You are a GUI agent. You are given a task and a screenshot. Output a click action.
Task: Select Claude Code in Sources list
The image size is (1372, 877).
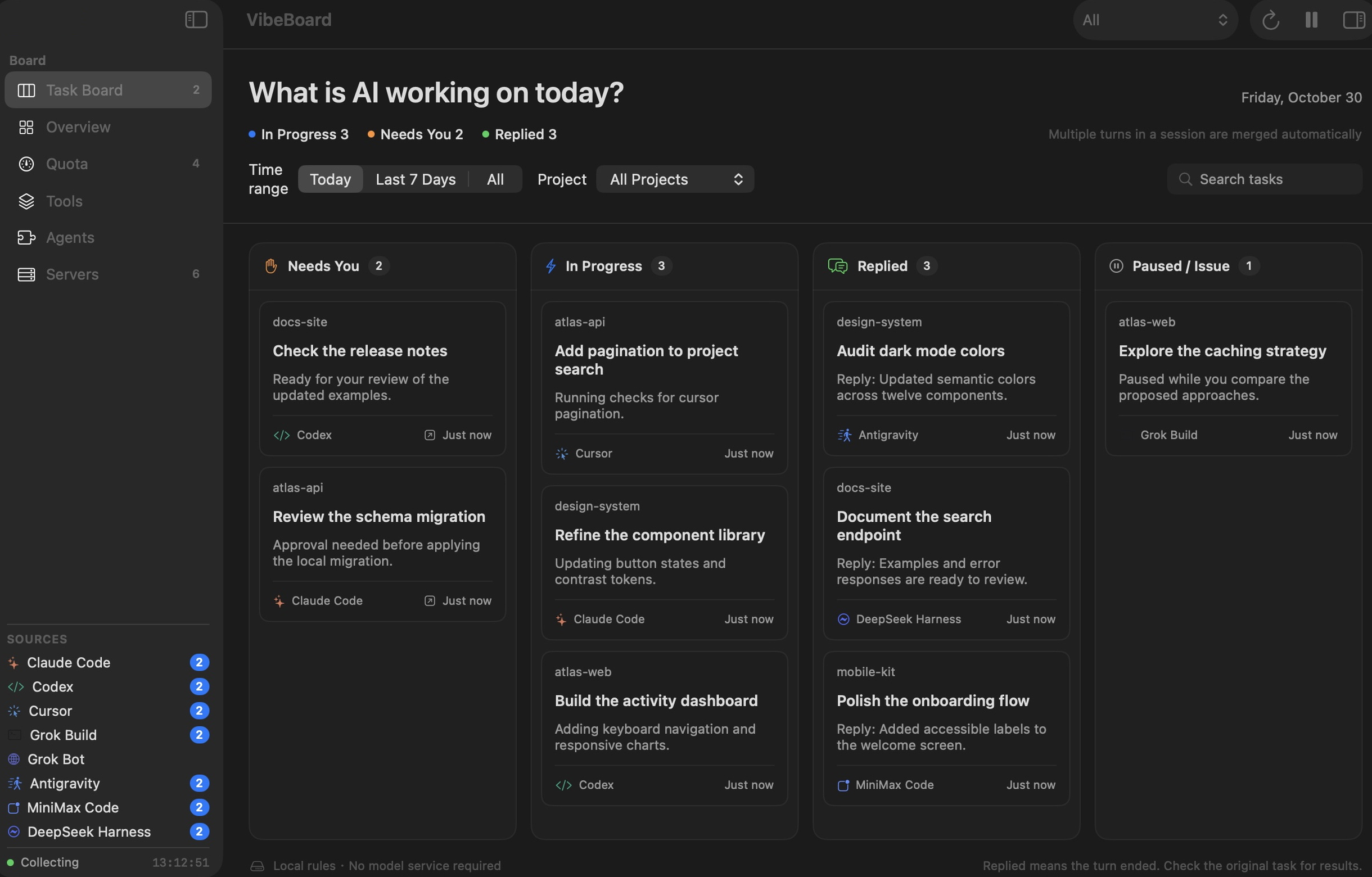click(x=109, y=662)
